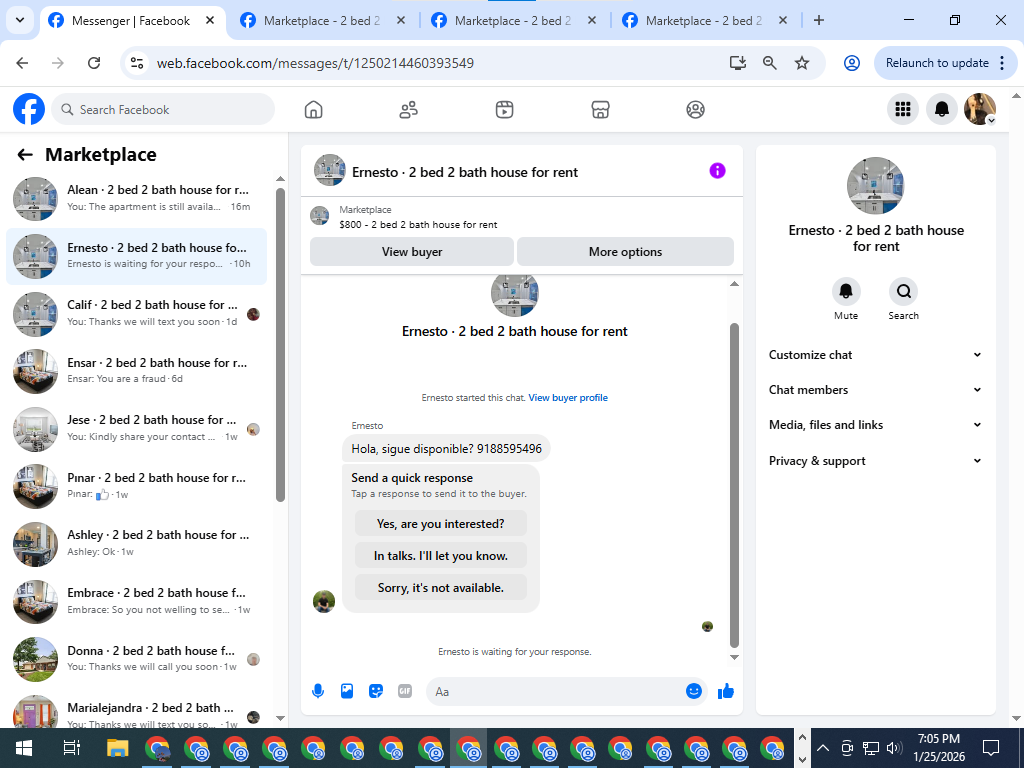Open the Alean conversation
The width and height of the screenshot is (1024, 768).
pyautogui.click(x=136, y=199)
